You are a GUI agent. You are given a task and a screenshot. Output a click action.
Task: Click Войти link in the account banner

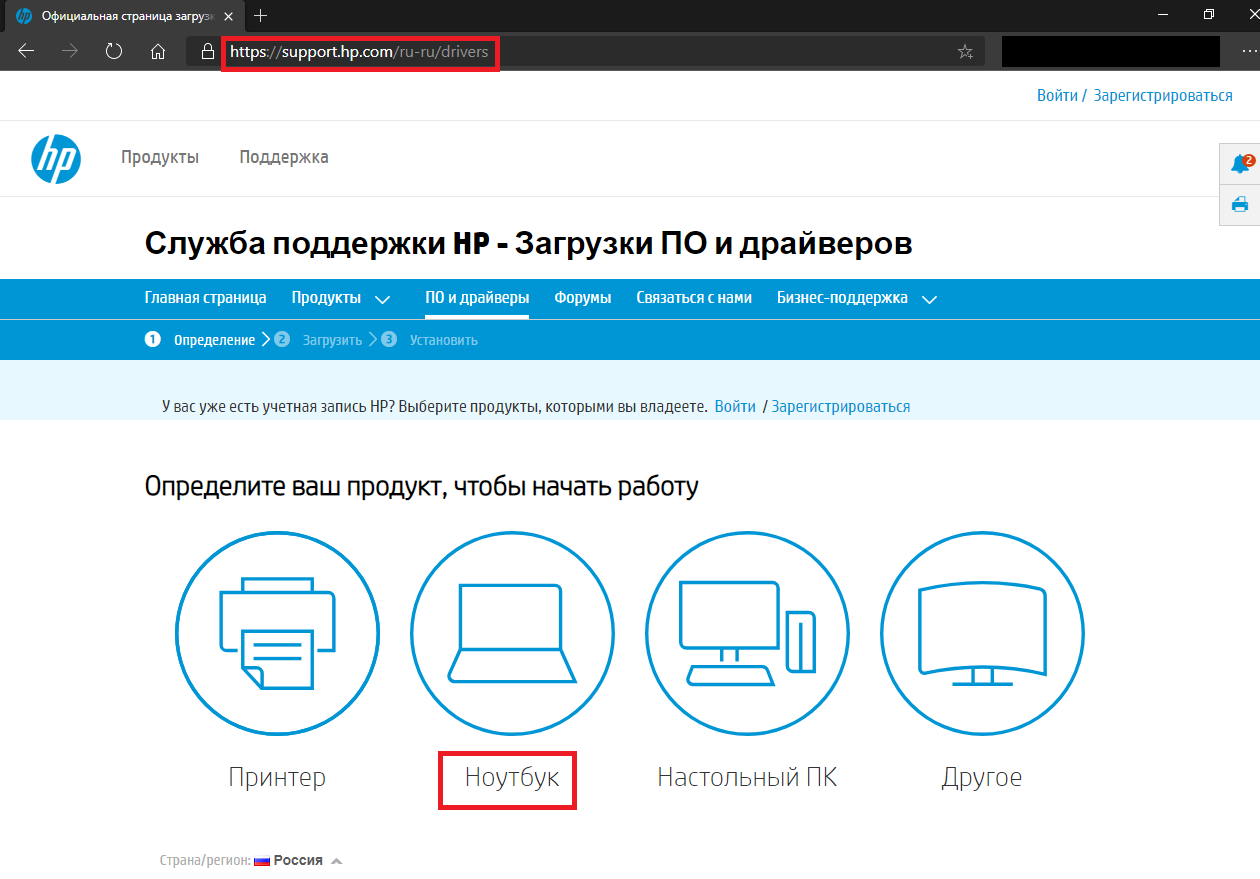735,407
